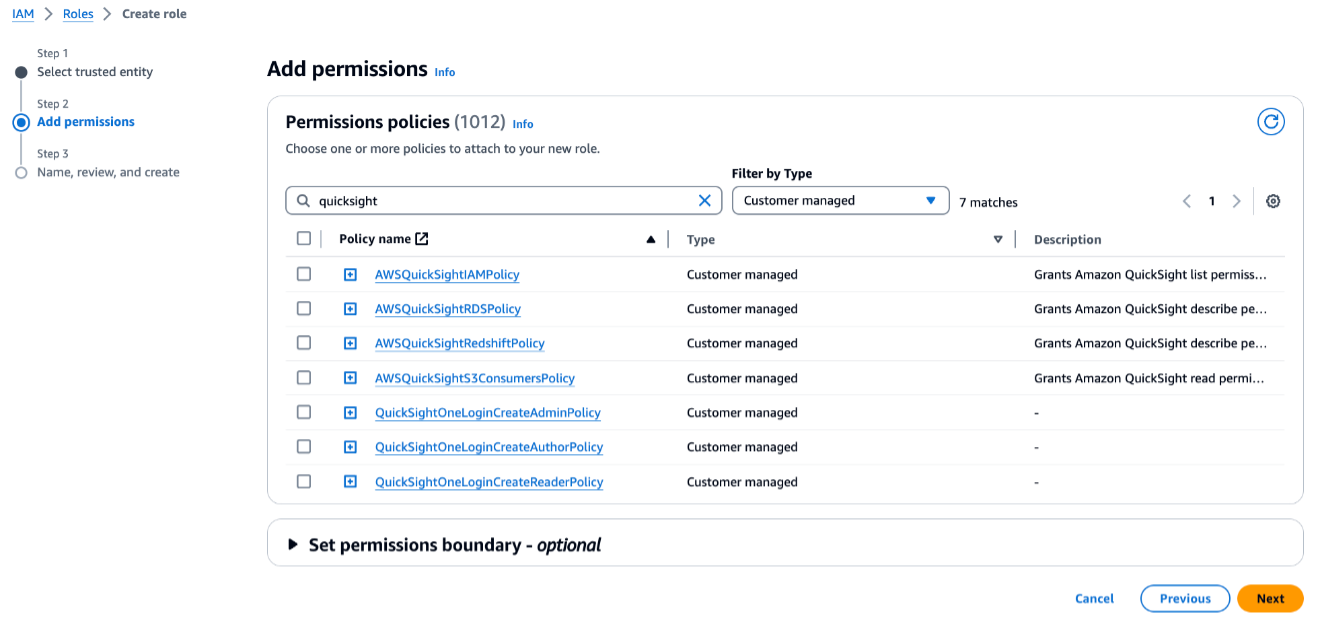1320x635 pixels.
Task: Open QuickSightOneLoginCreateAuthorPolicy link
Action: coord(489,448)
